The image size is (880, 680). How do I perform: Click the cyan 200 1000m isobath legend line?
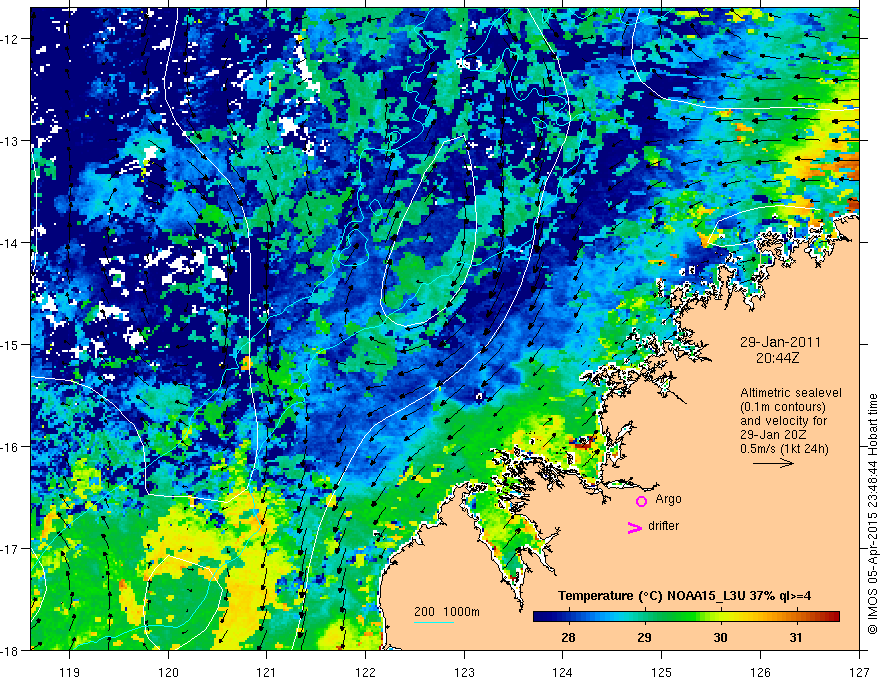click(434, 622)
